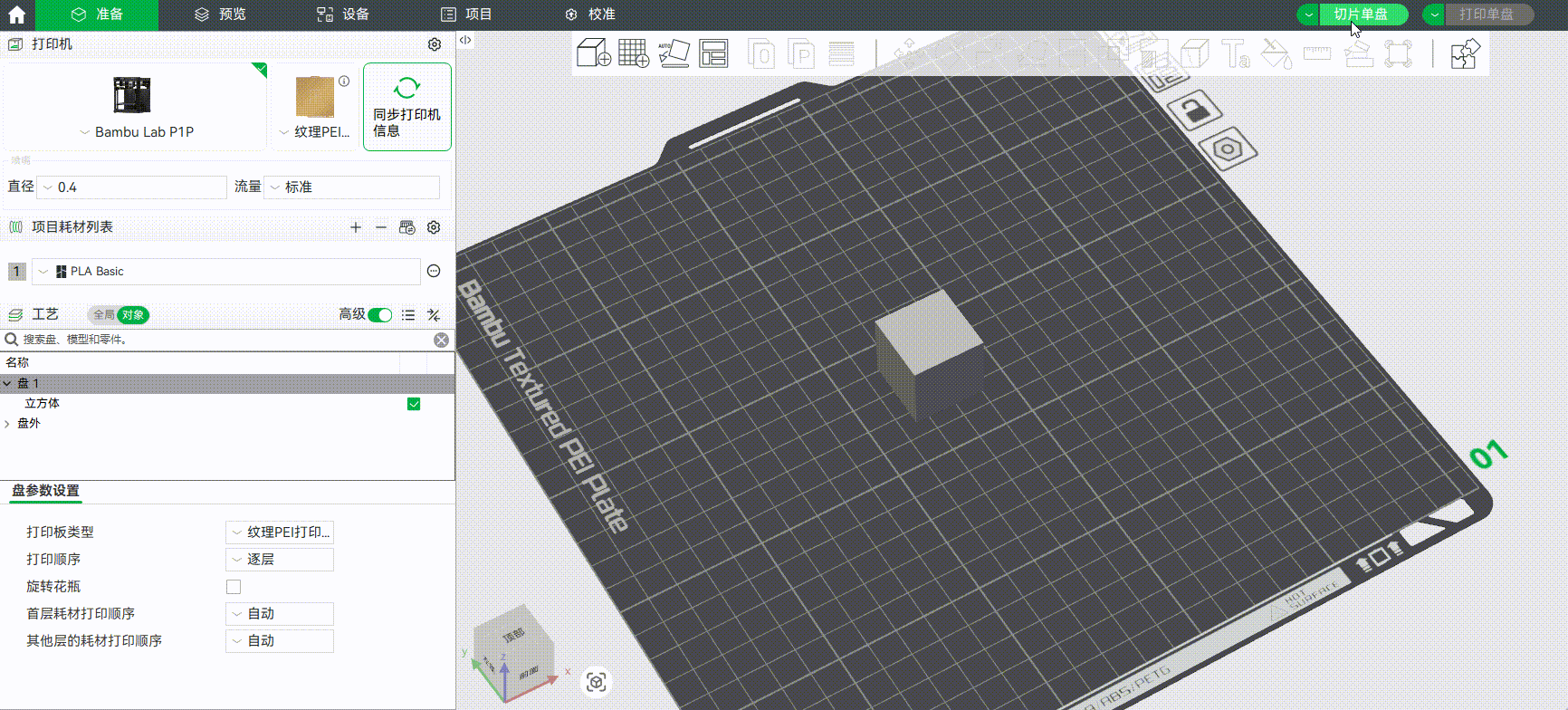The width and height of the screenshot is (1568, 710).
Task: Add a new plate with the grid-plus icon
Action: pyautogui.click(x=634, y=53)
